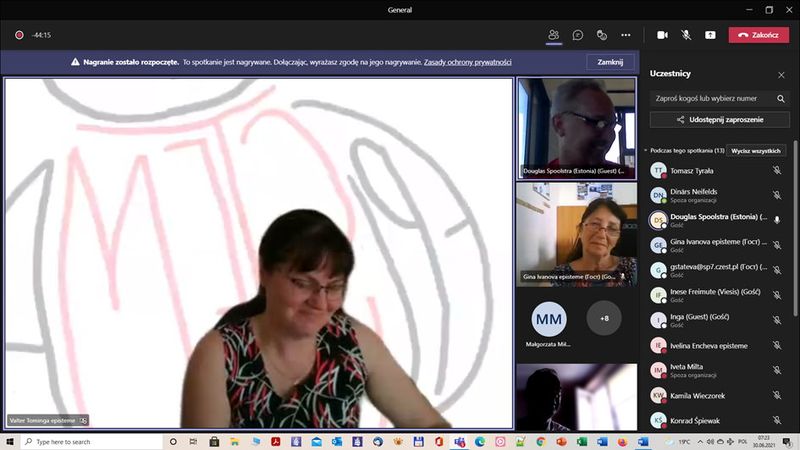Open File Explorer from taskbar
This screenshot has height=450, width=800.
(234, 441)
